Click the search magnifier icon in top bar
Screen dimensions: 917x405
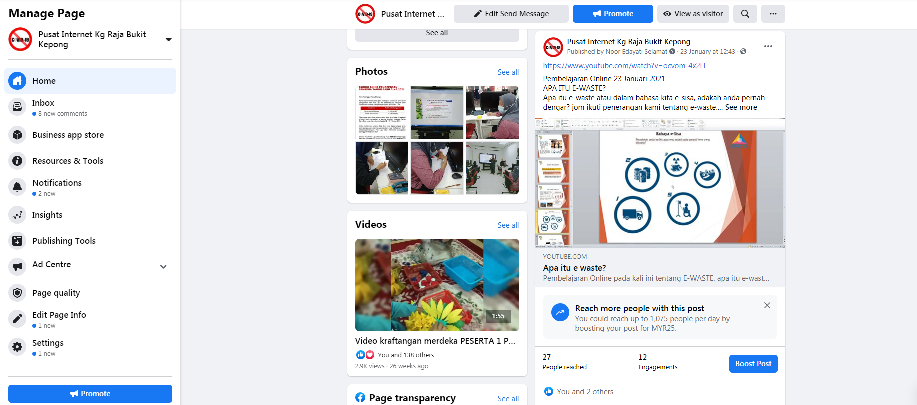tap(745, 14)
